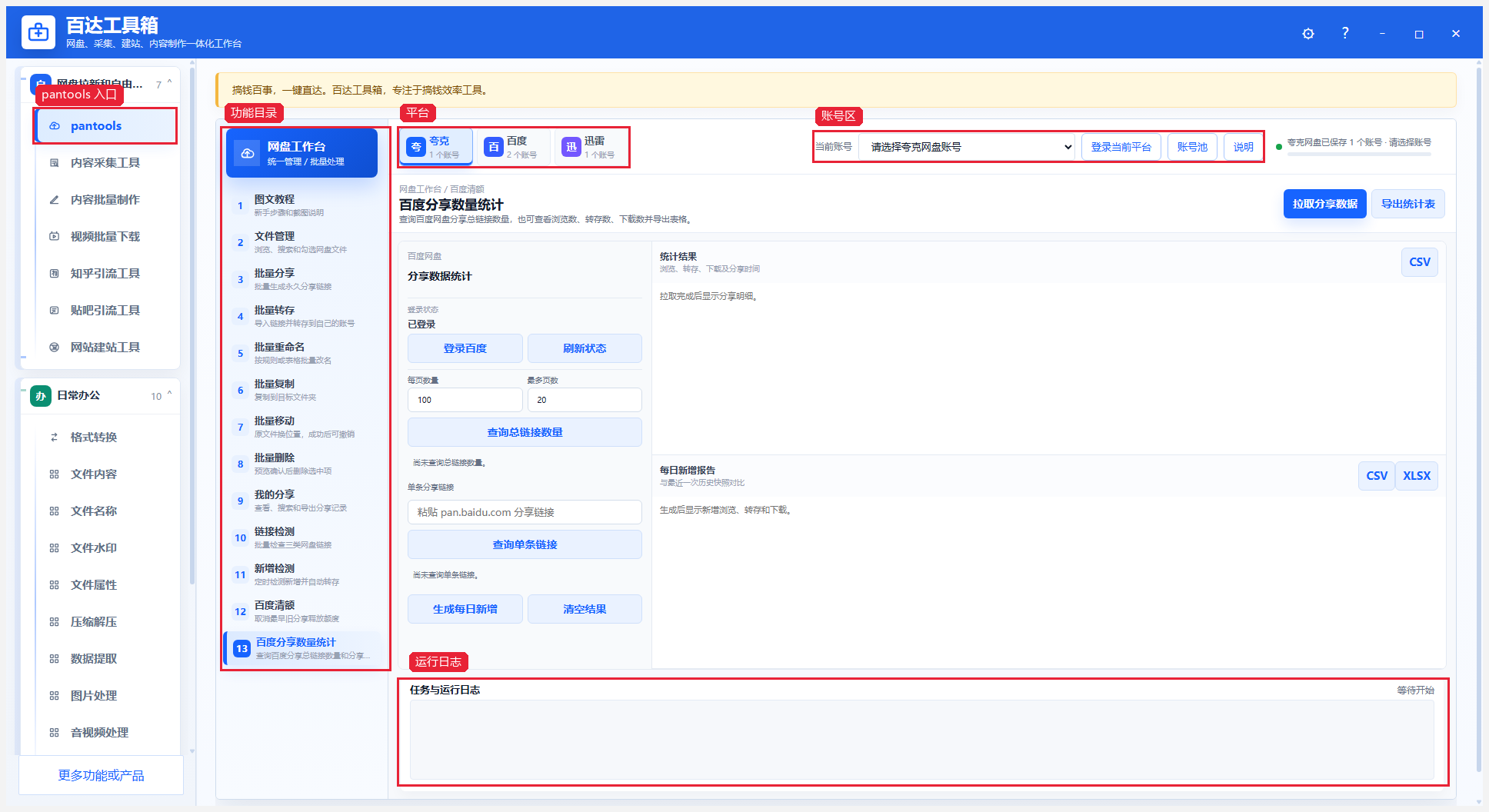The image size is (1489, 812).
Task: Click the 文件名称 grid icon
Action: 55,511
